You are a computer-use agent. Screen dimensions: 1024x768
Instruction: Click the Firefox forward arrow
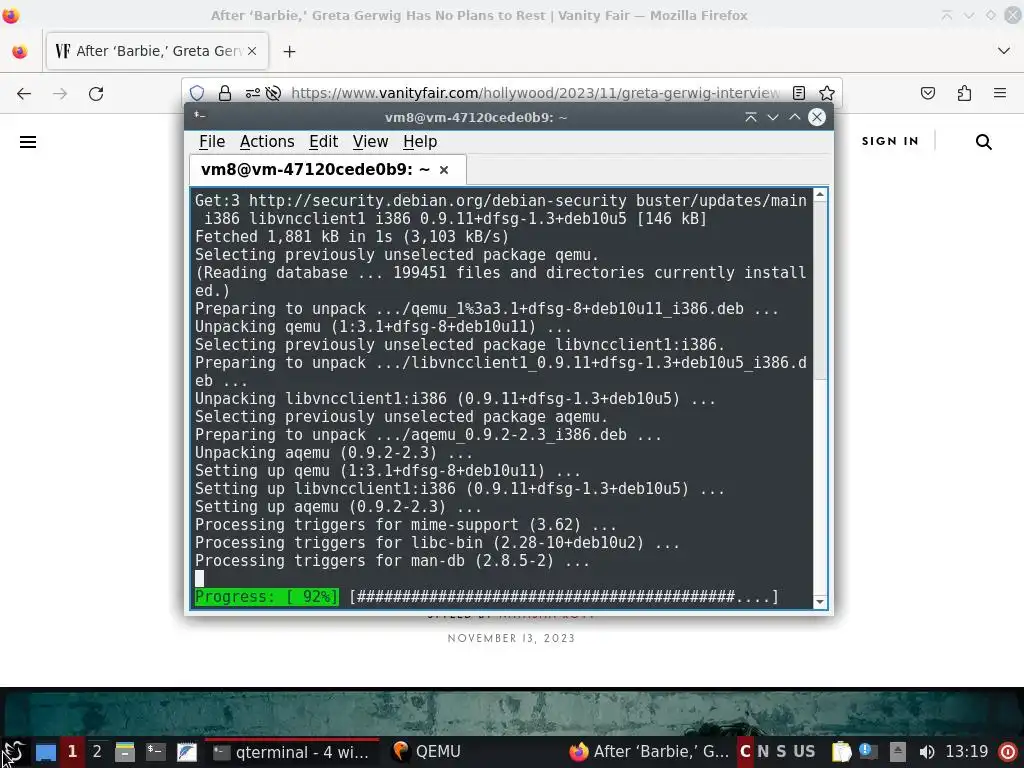tap(60, 93)
